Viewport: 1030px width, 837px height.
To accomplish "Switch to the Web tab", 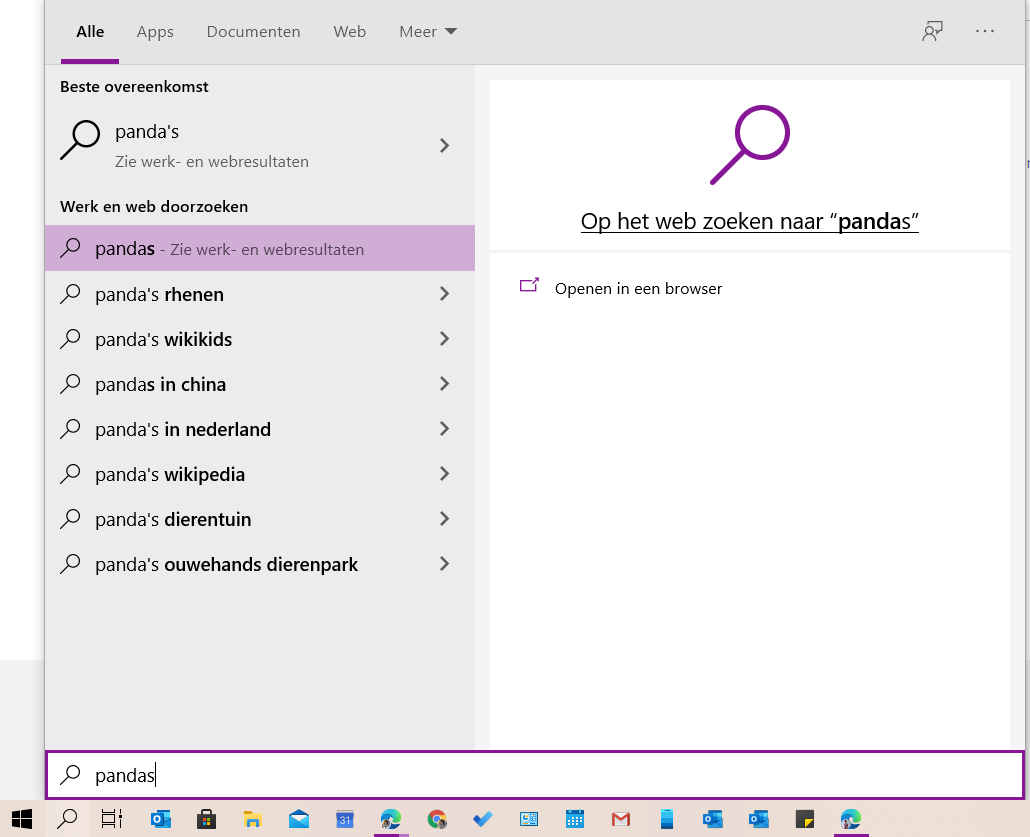I will pos(349,32).
